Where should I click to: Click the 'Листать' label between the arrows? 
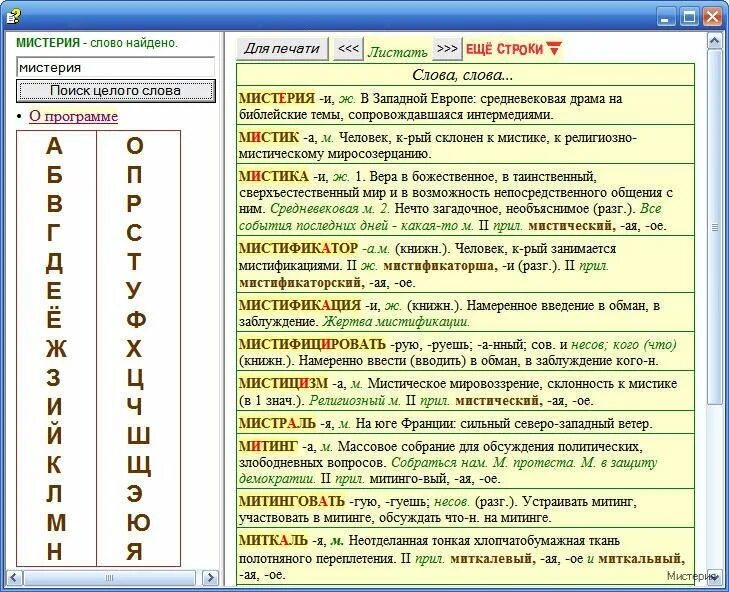point(398,52)
